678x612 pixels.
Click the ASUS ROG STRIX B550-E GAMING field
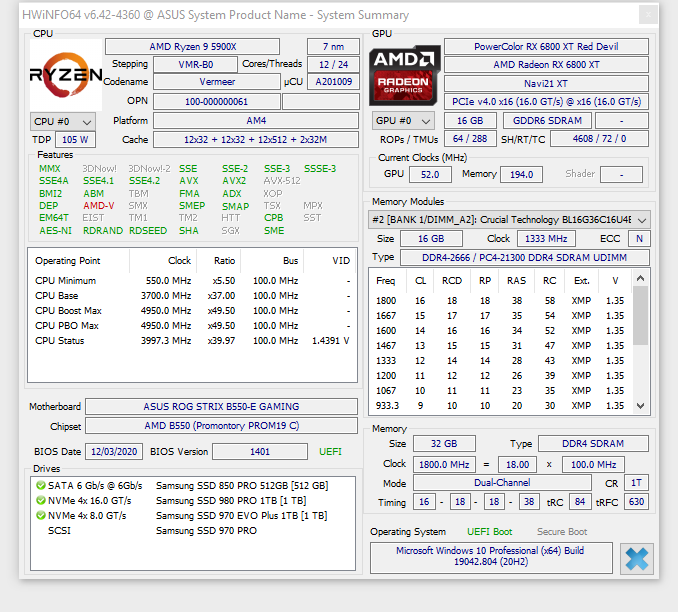tap(221, 407)
